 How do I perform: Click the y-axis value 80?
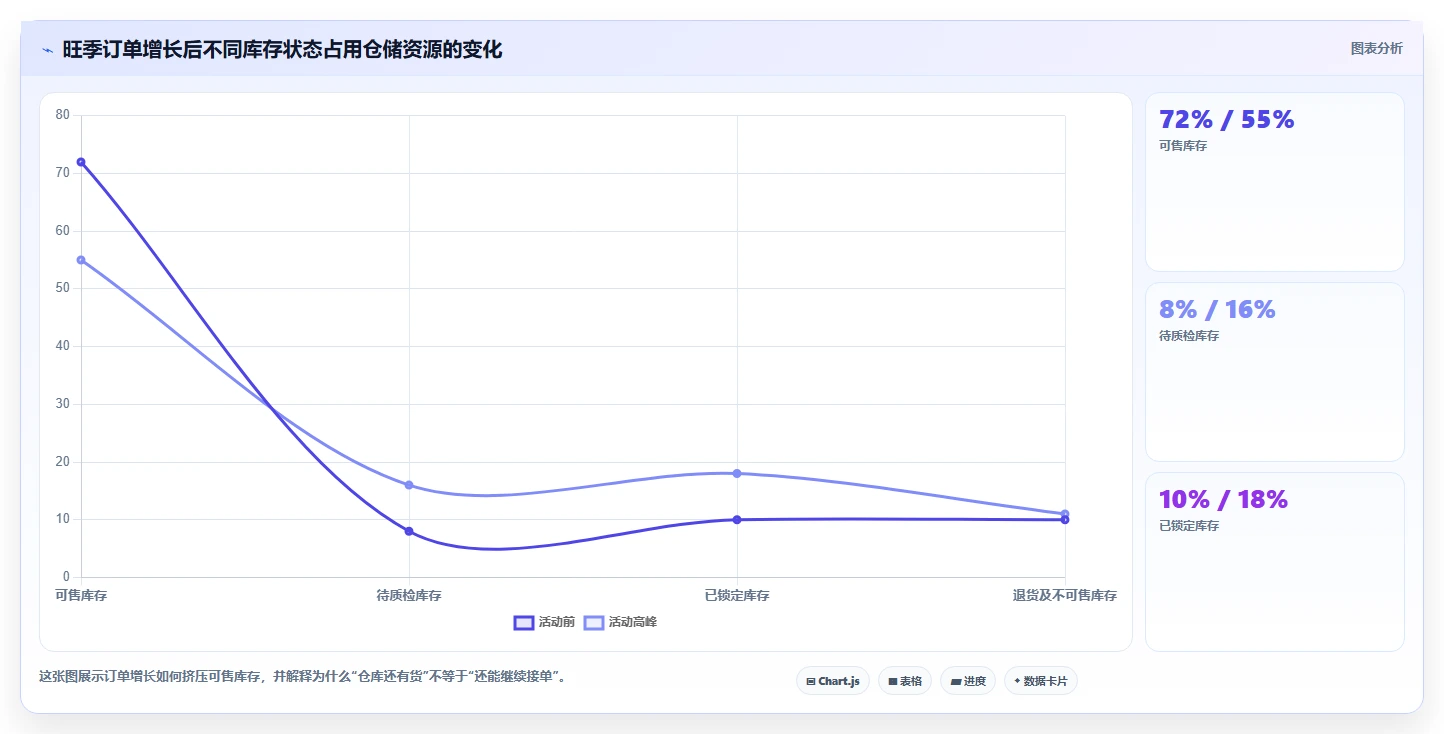[63, 115]
